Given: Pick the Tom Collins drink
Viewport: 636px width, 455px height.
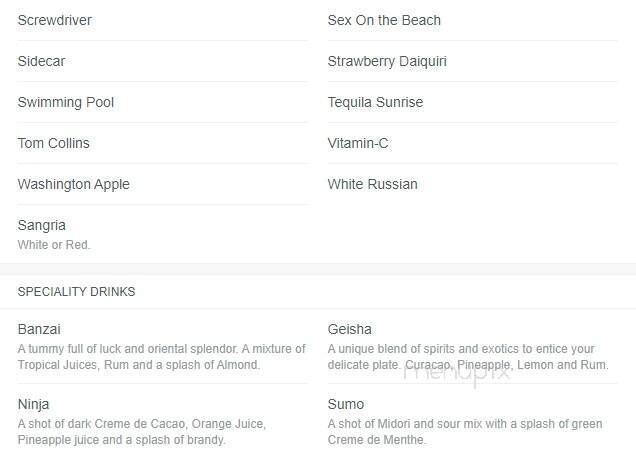Looking at the screenshot, I should coord(54,143).
